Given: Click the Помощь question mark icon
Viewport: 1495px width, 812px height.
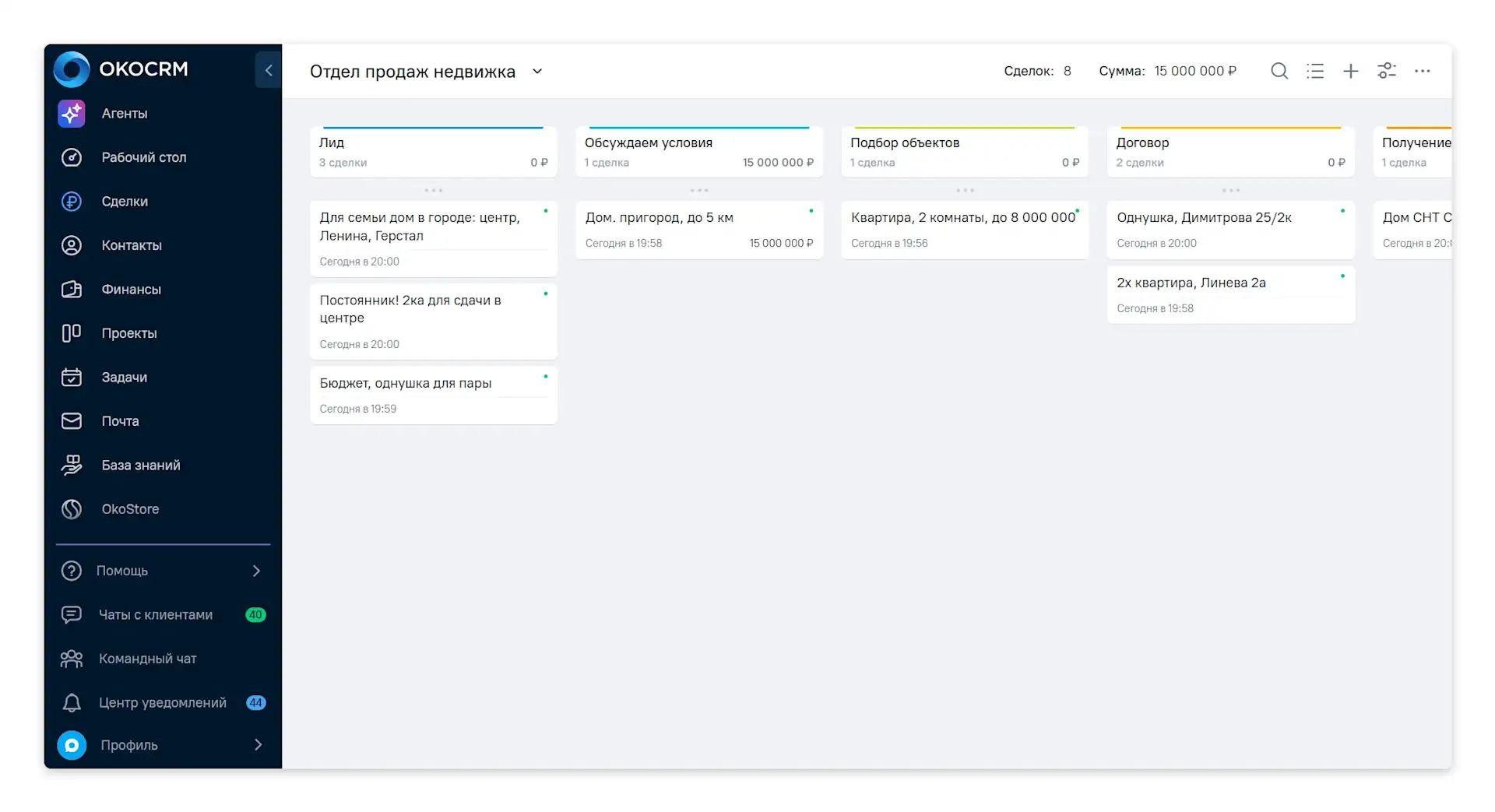Looking at the screenshot, I should pos(72,571).
